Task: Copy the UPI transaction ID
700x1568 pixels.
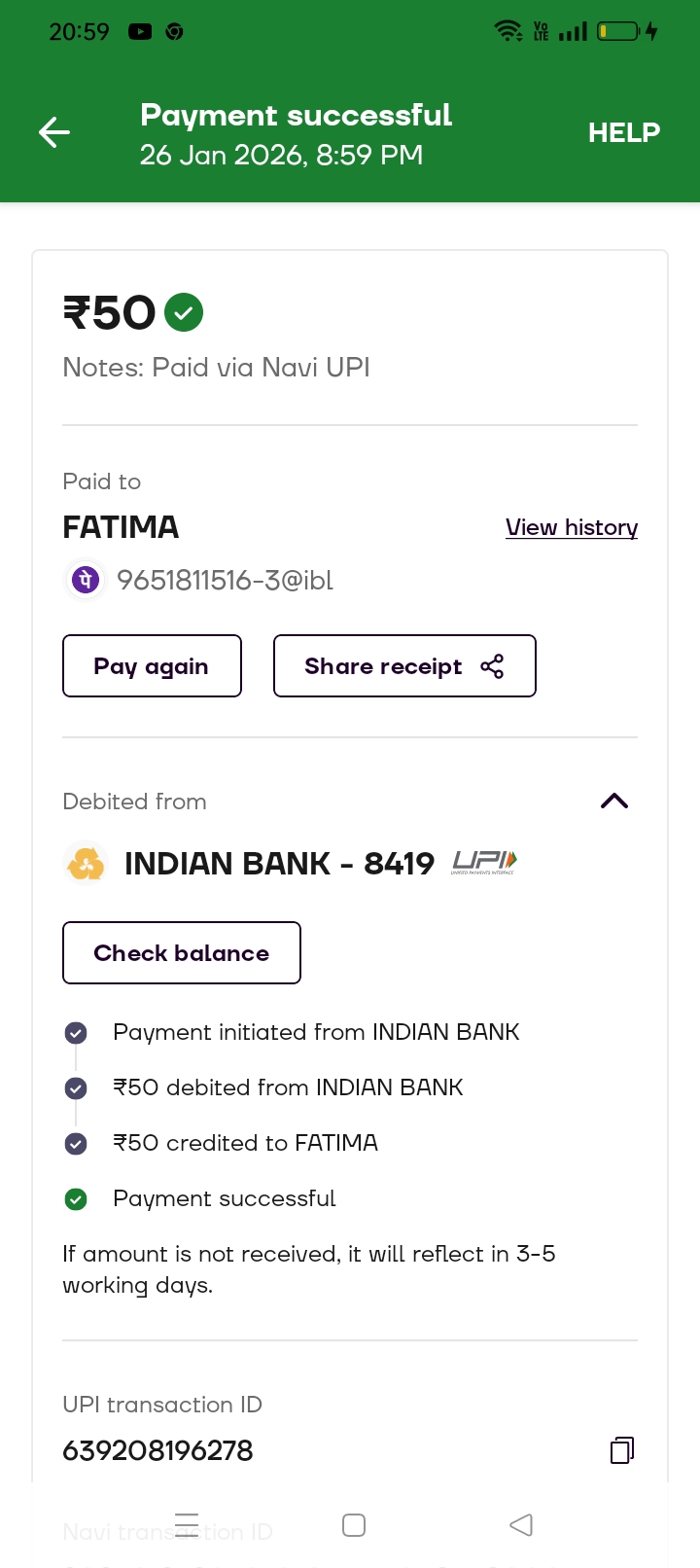Action: (622, 1450)
